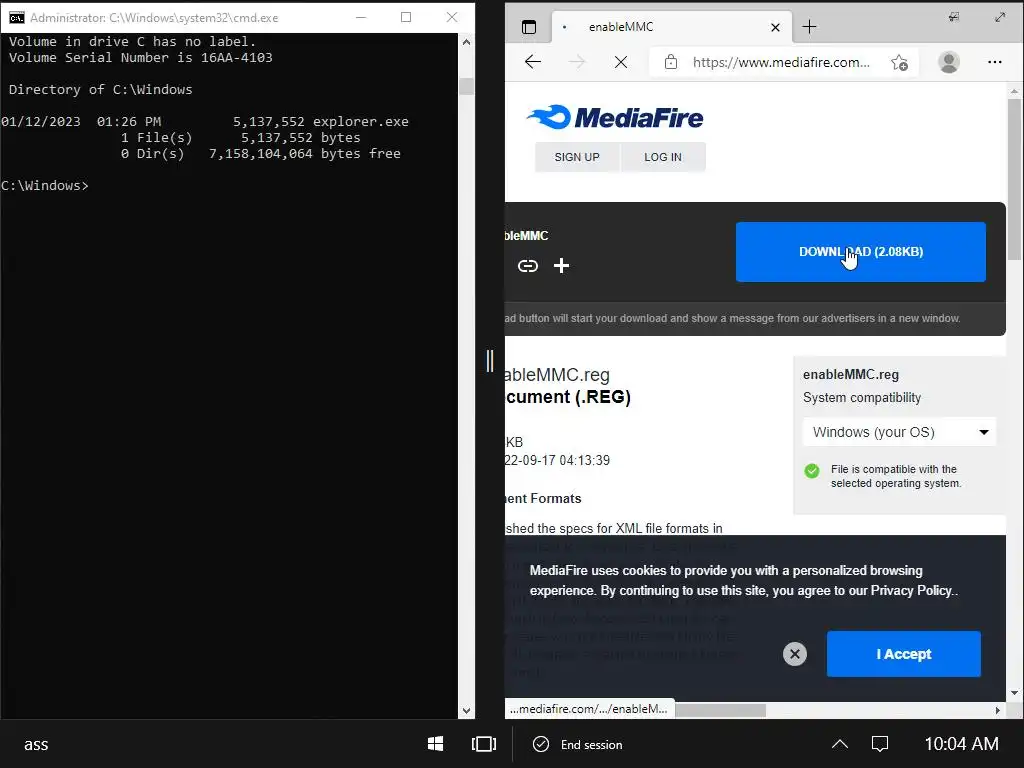
Task: Click the C:\Windows> command prompt line
Action: click(44, 185)
